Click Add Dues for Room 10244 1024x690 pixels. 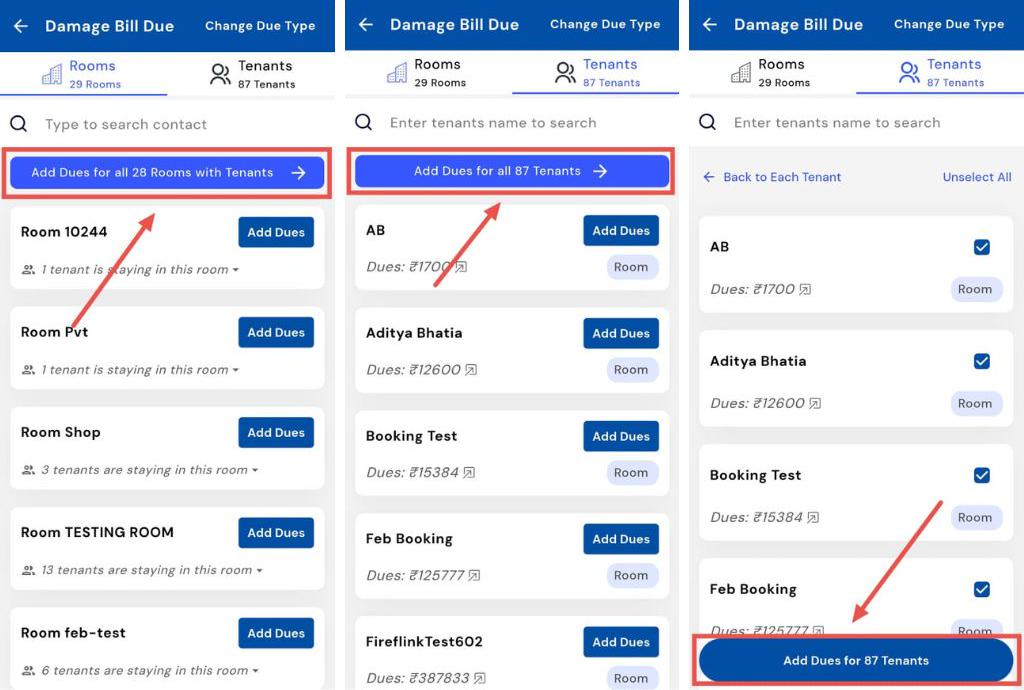tap(275, 232)
